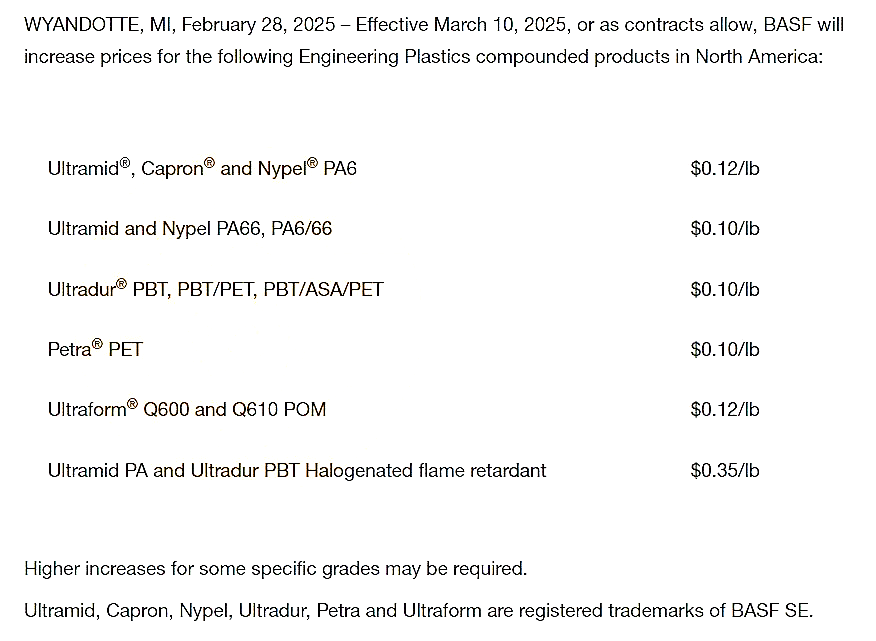The width and height of the screenshot is (876, 641).
Task: Click the $0.12/lb price for Ultraform POM
Action: 725,409
